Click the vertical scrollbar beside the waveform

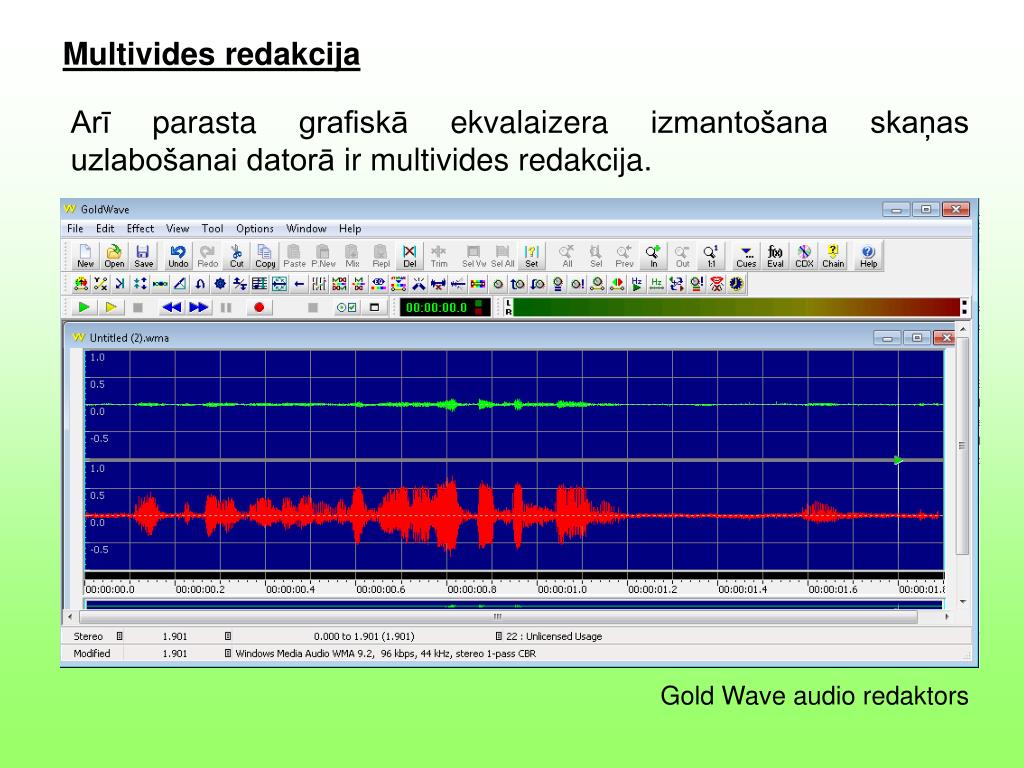tap(962, 445)
